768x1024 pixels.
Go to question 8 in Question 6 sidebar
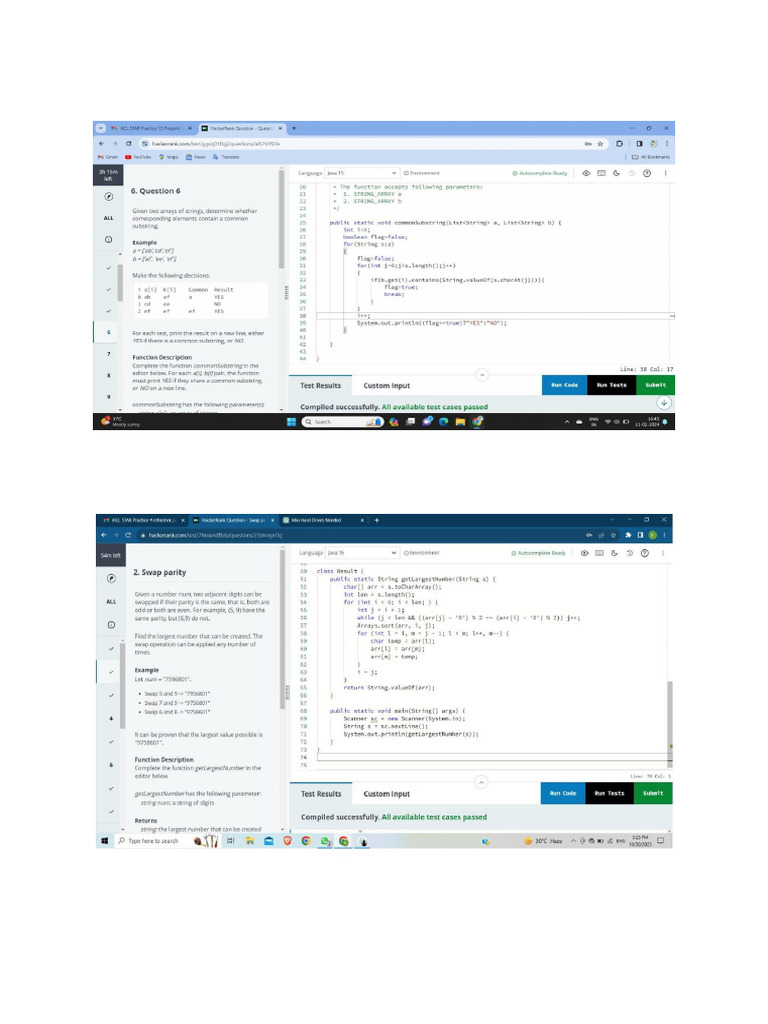point(108,376)
